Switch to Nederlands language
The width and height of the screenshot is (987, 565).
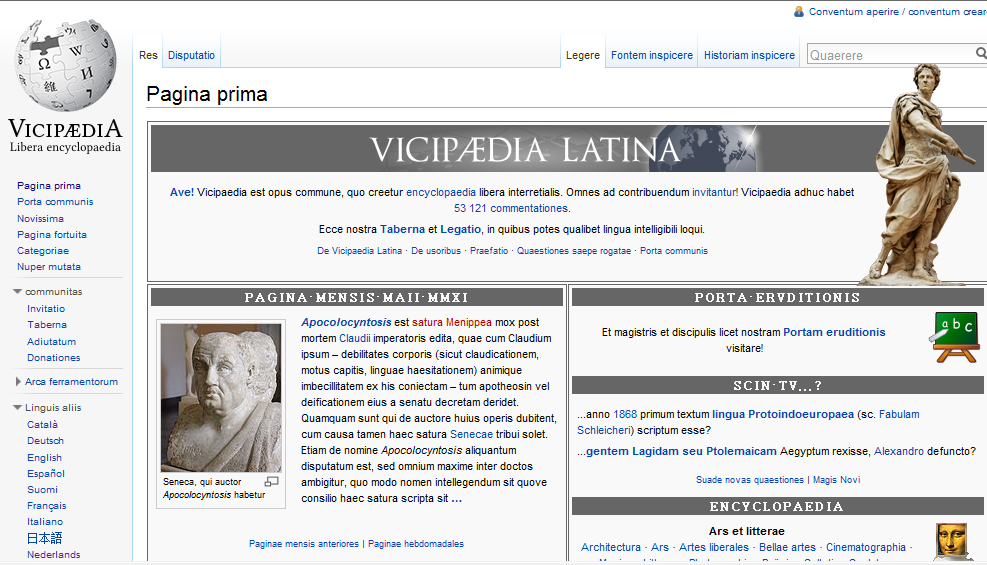click(x=54, y=555)
